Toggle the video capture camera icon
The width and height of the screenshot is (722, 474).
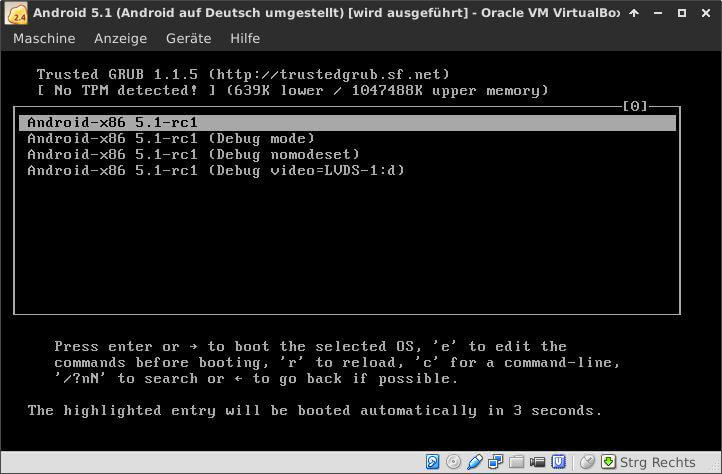pyautogui.click(x=538, y=462)
